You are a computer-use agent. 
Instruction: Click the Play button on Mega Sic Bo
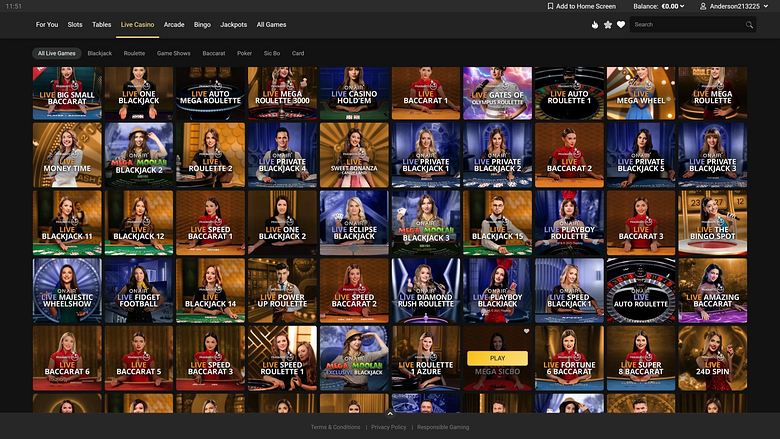pos(497,358)
